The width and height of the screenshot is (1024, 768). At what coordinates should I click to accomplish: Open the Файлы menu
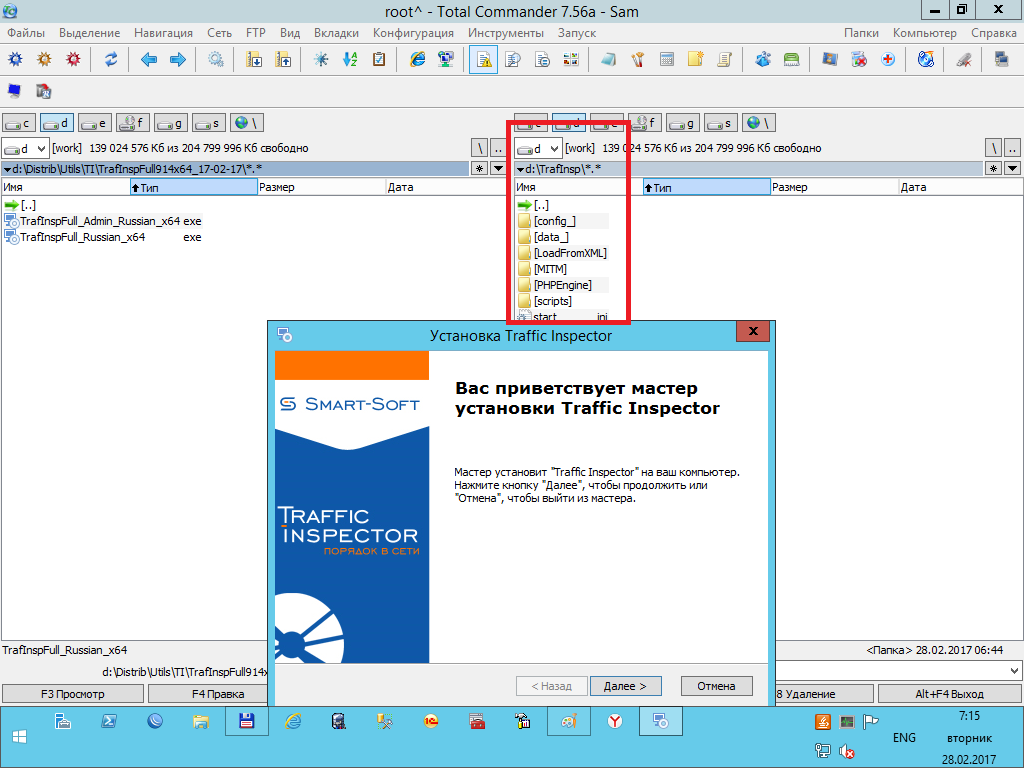pos(26,33)
